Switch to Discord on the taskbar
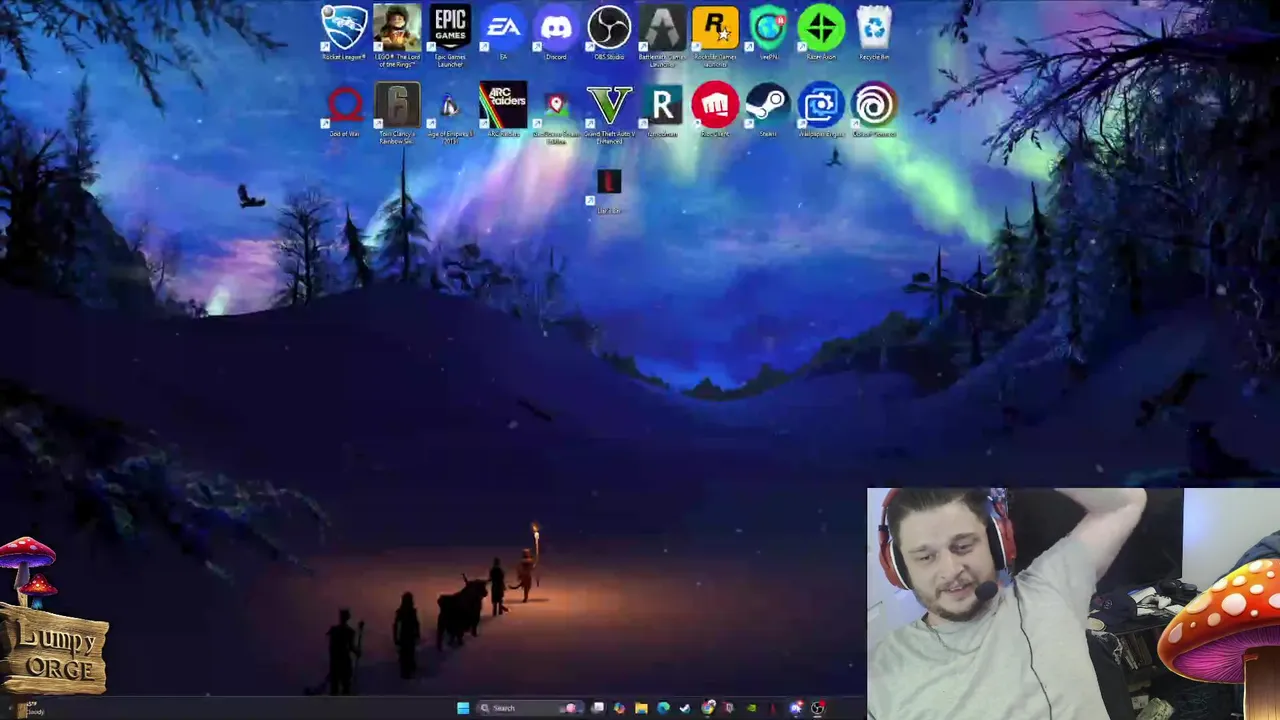1280x720 pixels. (796, 708)
